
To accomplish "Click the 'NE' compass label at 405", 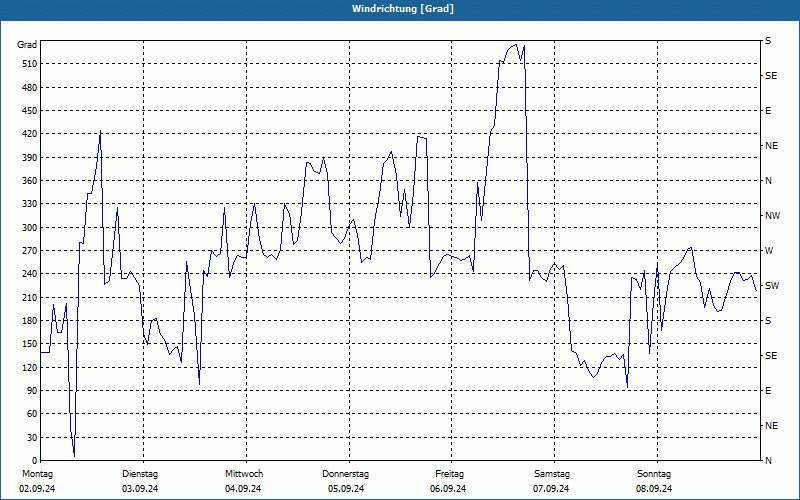I will [771, 146].
